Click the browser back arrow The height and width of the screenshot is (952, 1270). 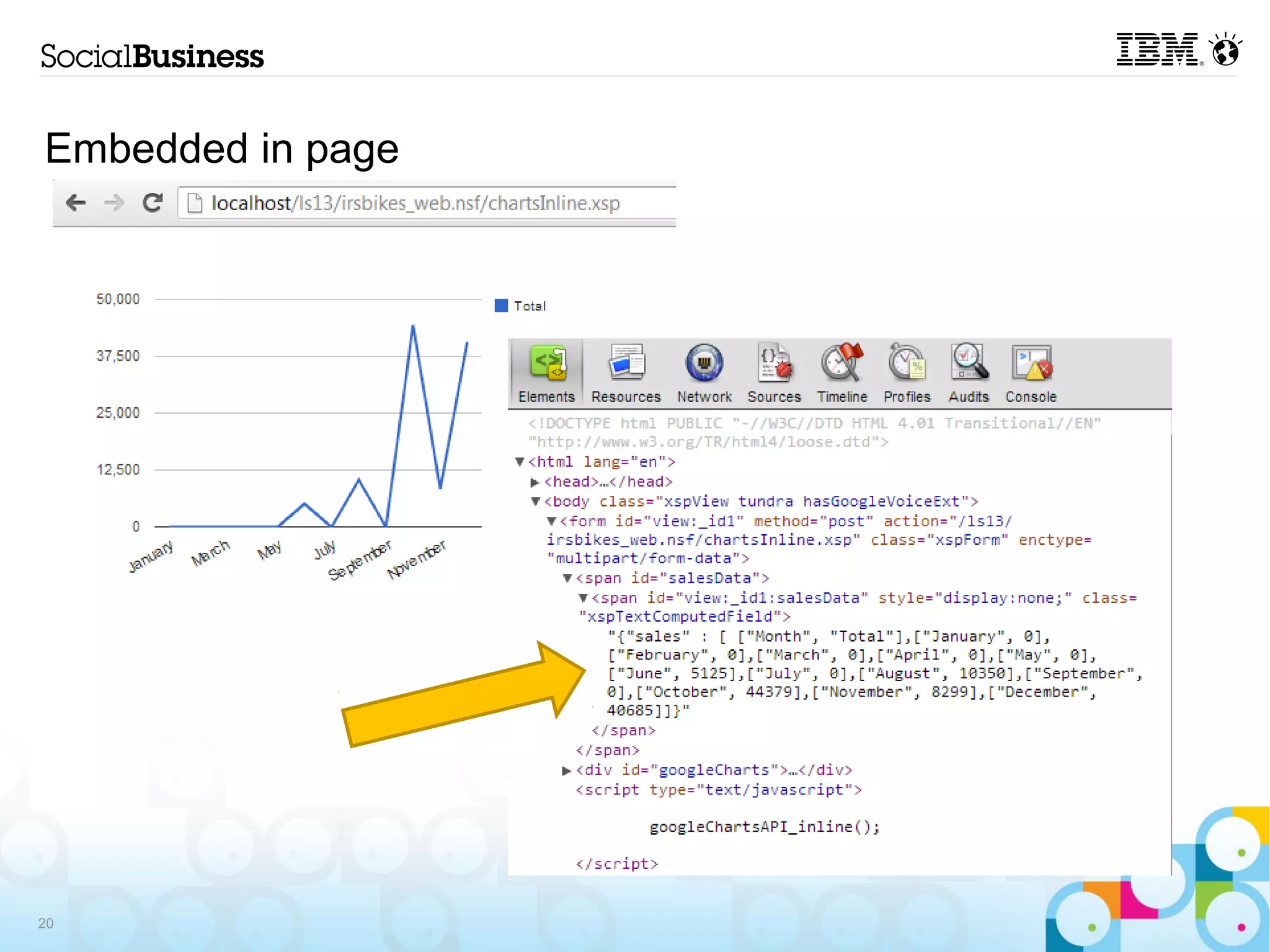pos(76,203)
